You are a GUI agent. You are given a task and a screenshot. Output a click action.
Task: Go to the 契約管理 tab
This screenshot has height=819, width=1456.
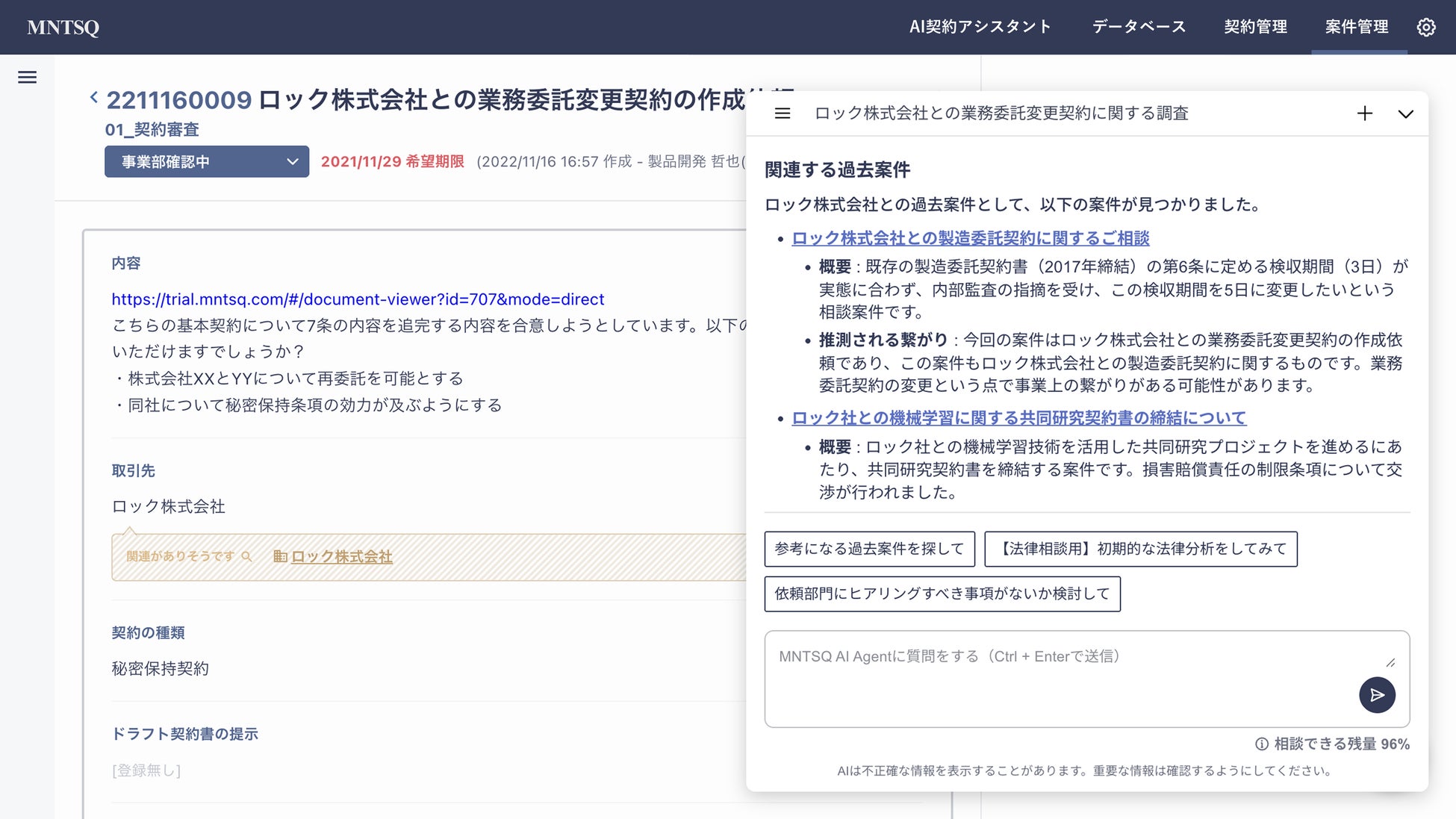[1255, 27]
